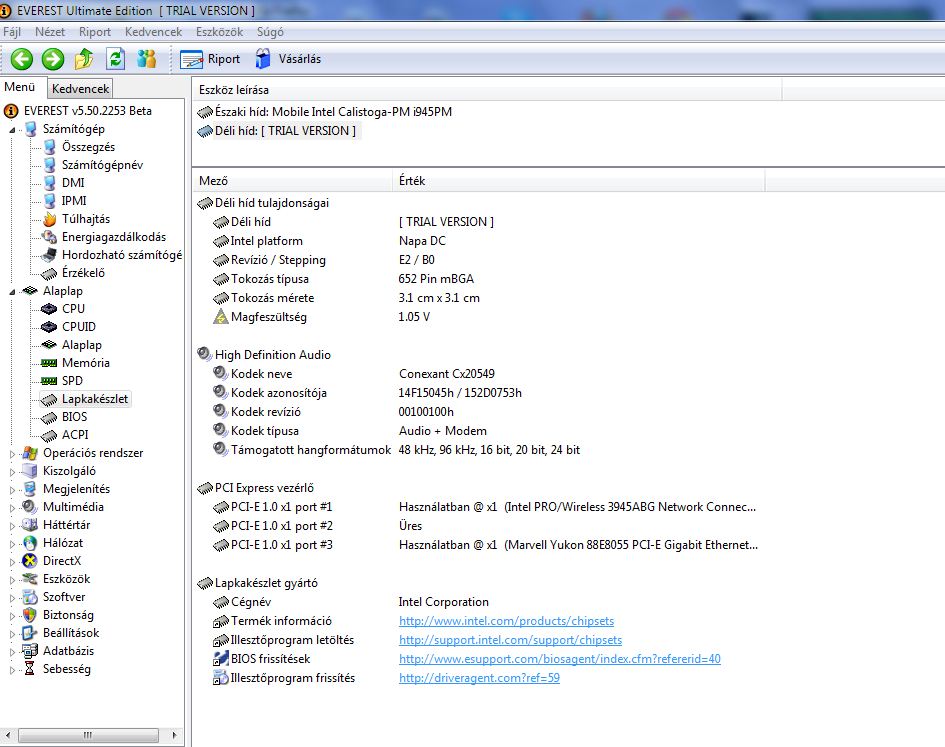Click the CPU chip icon
Viewport: 945px width, 747px height.
click(49, 309)
